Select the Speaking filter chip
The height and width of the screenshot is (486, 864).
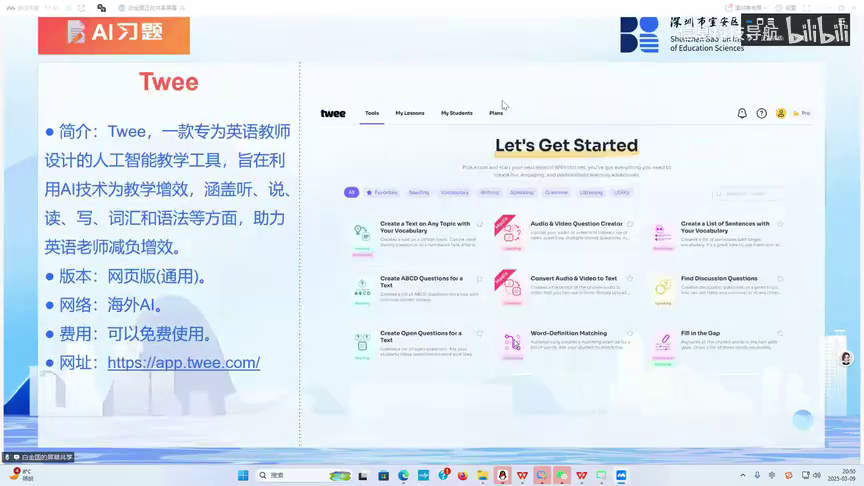point(522,192)
